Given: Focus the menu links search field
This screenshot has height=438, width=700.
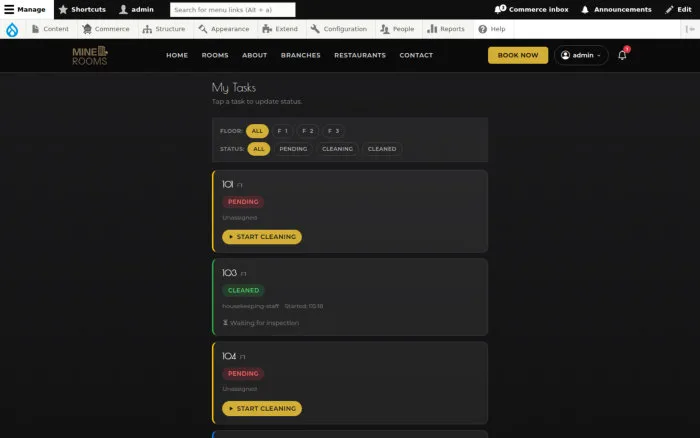Looking at the screenshot, I should 233,9.
